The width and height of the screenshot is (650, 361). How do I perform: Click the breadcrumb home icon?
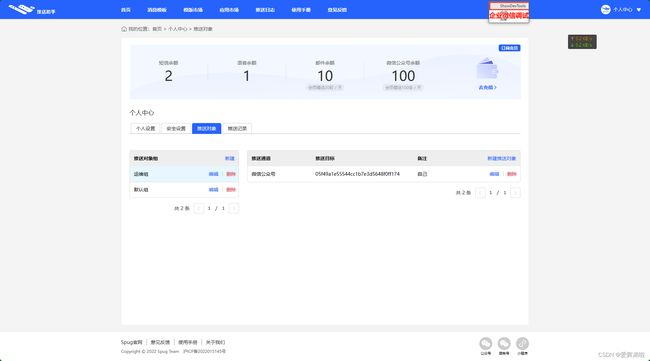click(124, 29)
